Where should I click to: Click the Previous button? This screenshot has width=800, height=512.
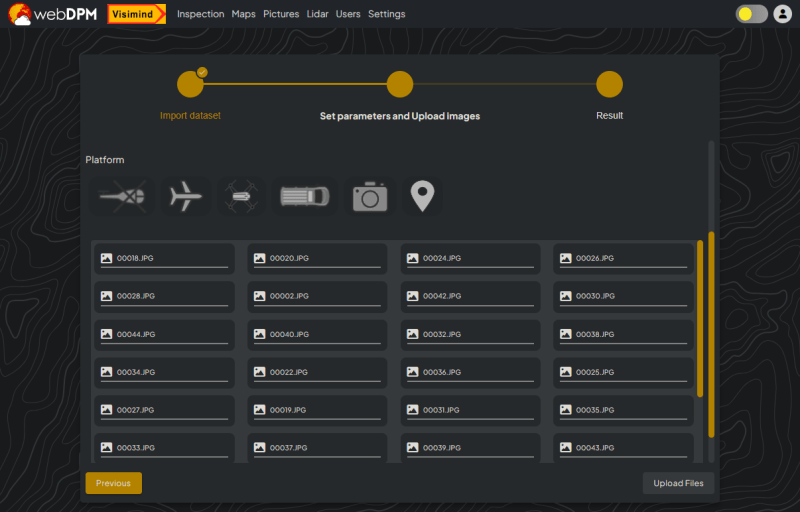point(113,483)
